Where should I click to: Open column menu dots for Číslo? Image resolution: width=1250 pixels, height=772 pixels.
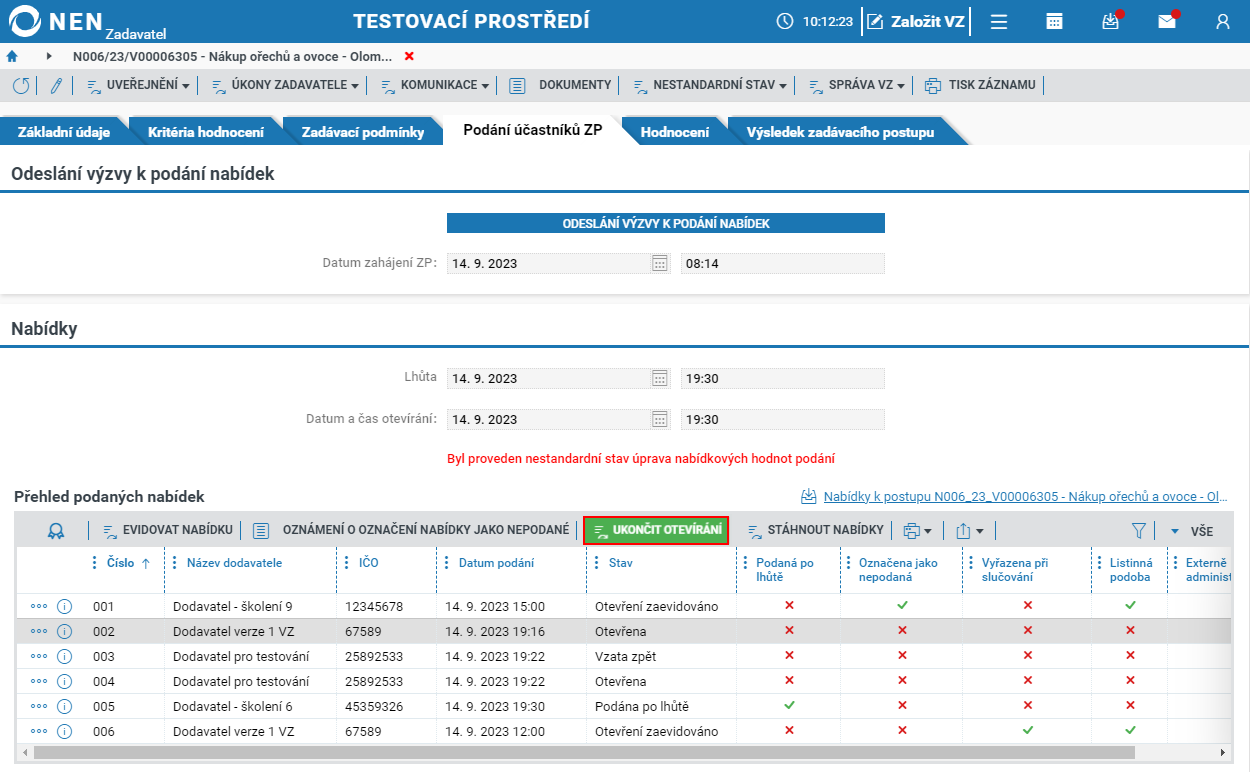(x=96, y=563)
